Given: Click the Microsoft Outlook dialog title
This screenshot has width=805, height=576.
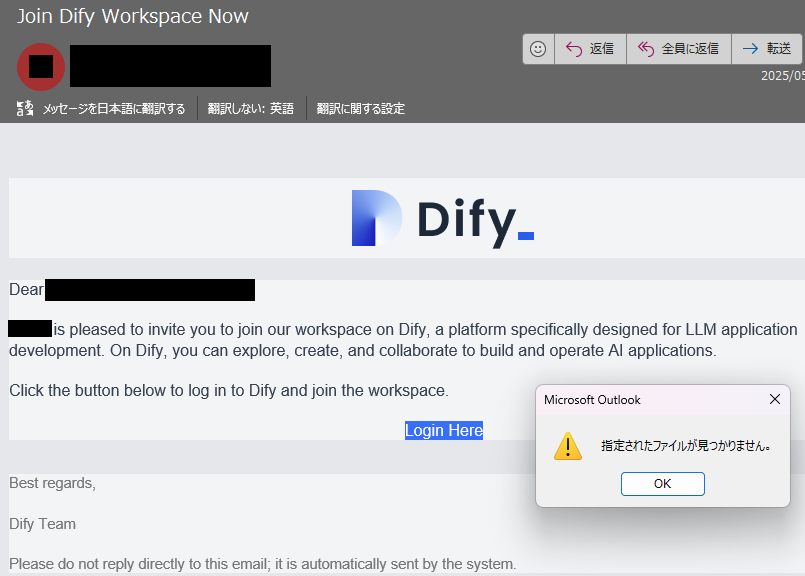Looking at the screenshot, I should click(x=592, y=400).
